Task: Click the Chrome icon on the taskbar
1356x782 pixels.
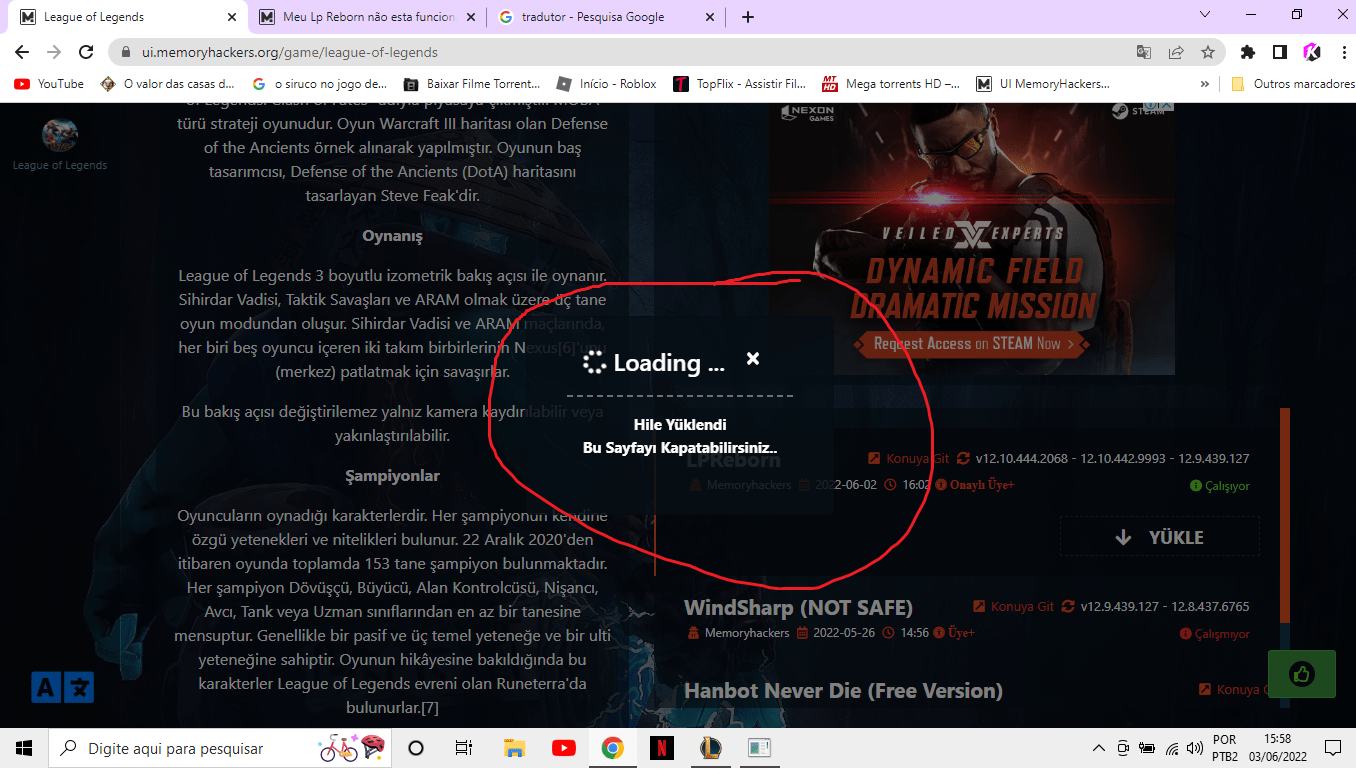Action: point(612,748)
